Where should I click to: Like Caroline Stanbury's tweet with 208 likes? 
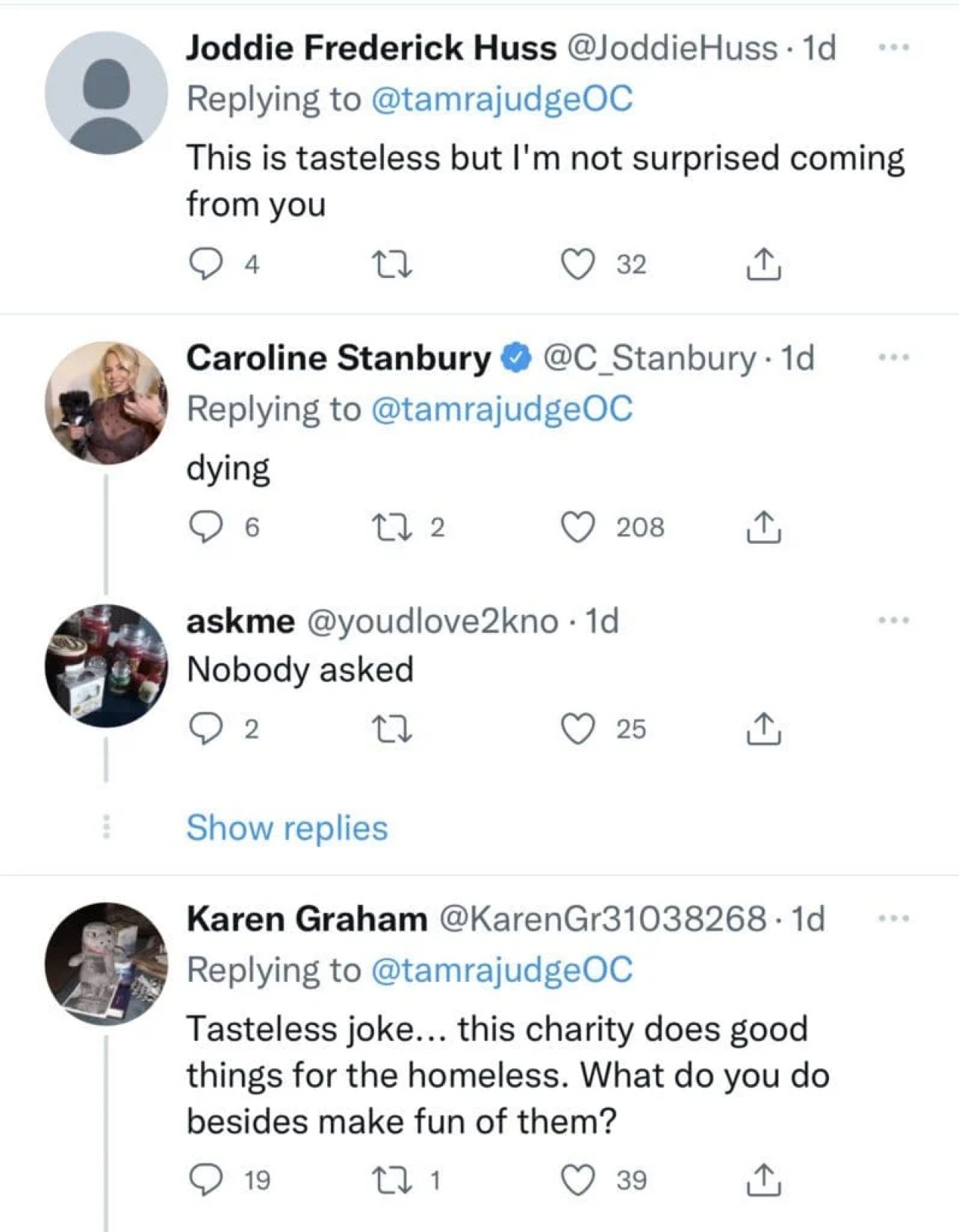tap(577, 527)
